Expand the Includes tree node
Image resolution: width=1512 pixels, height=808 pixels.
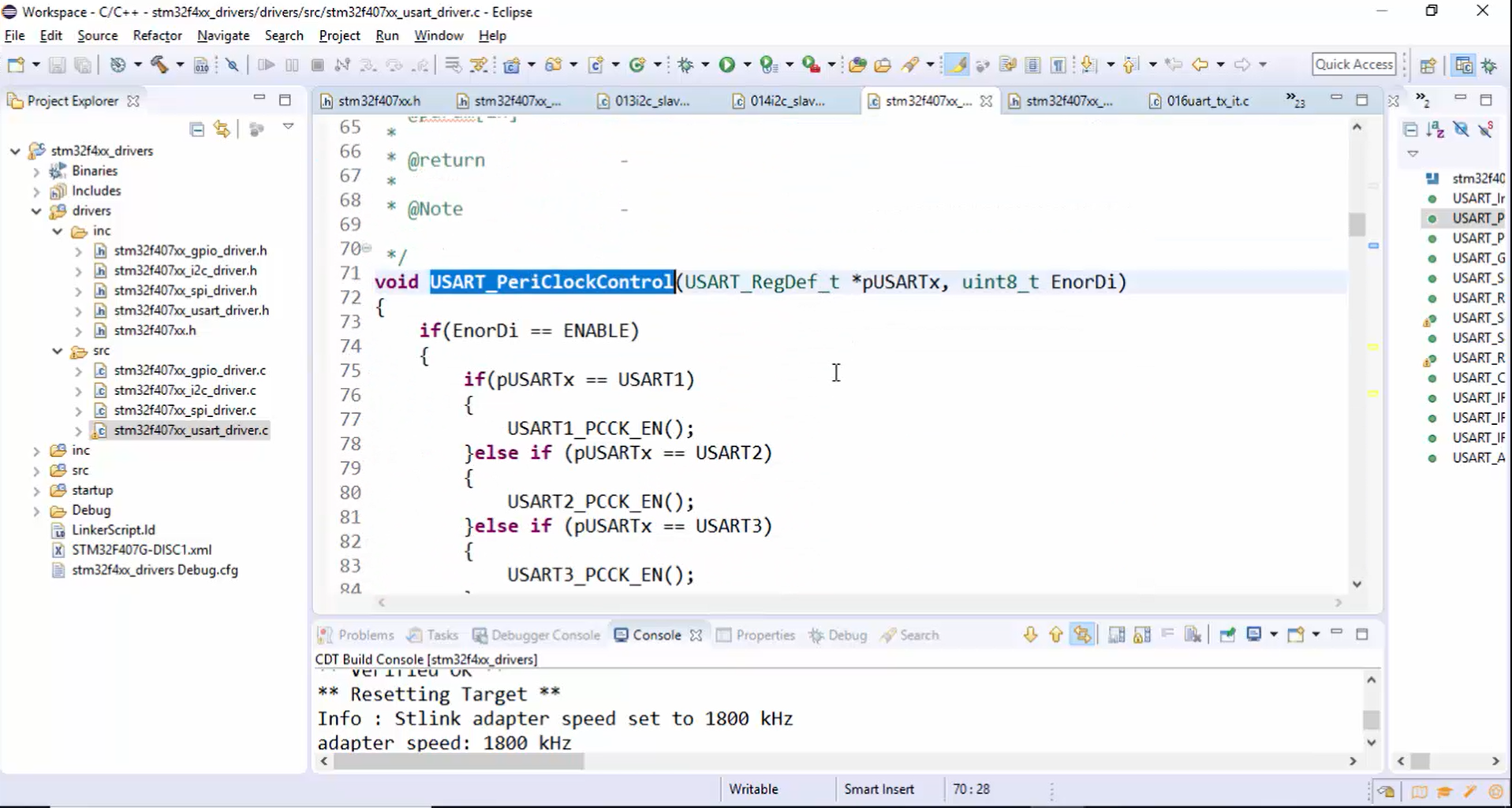[x=36, y=191]
